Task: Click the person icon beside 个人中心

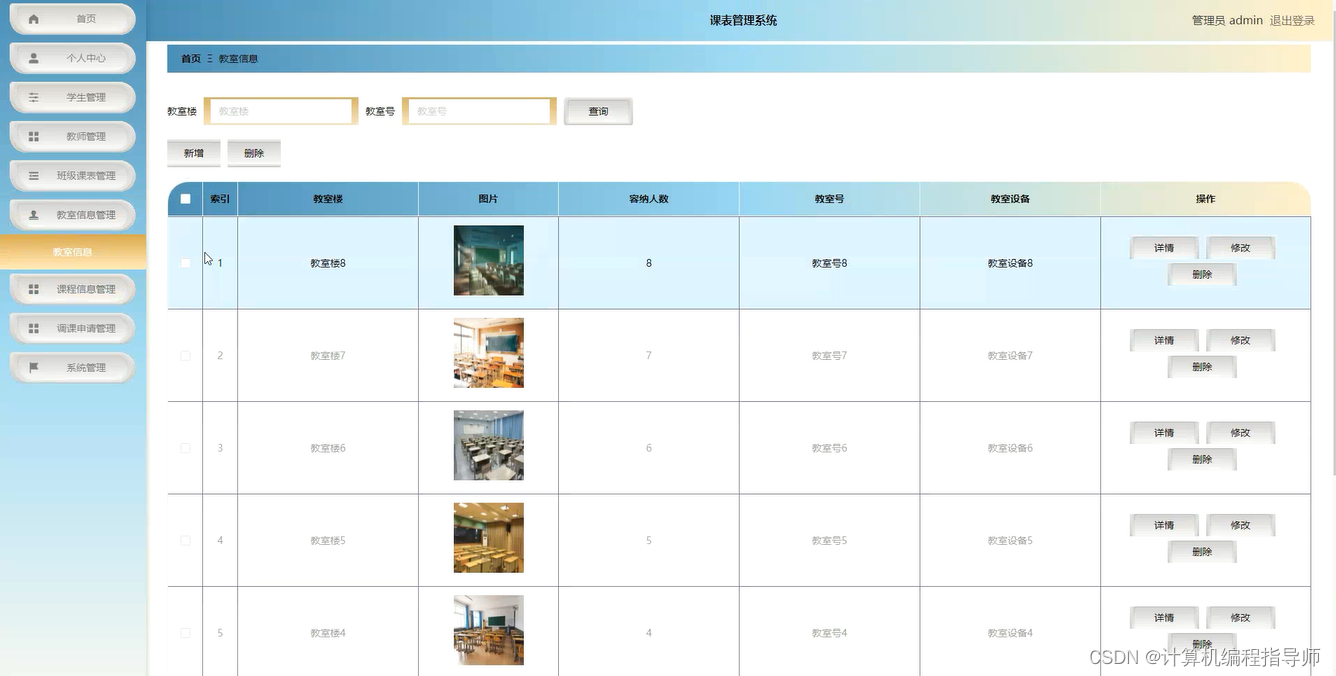Action: 34,58
